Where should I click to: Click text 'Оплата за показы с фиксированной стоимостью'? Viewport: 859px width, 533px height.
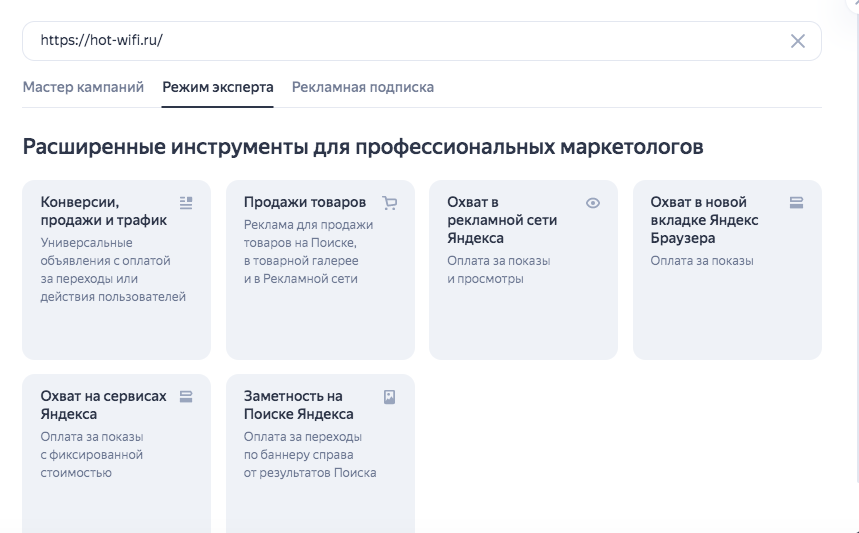(x=91, y=455)
